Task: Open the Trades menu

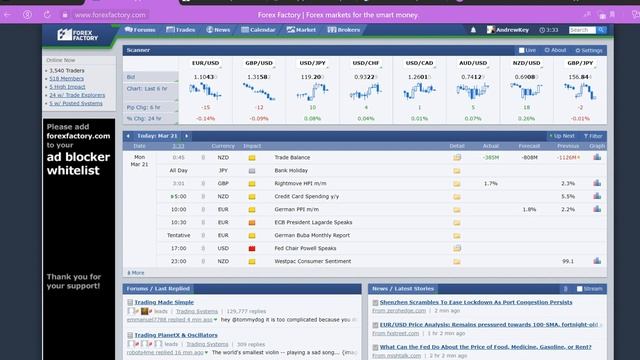Action: coord(180,30)
